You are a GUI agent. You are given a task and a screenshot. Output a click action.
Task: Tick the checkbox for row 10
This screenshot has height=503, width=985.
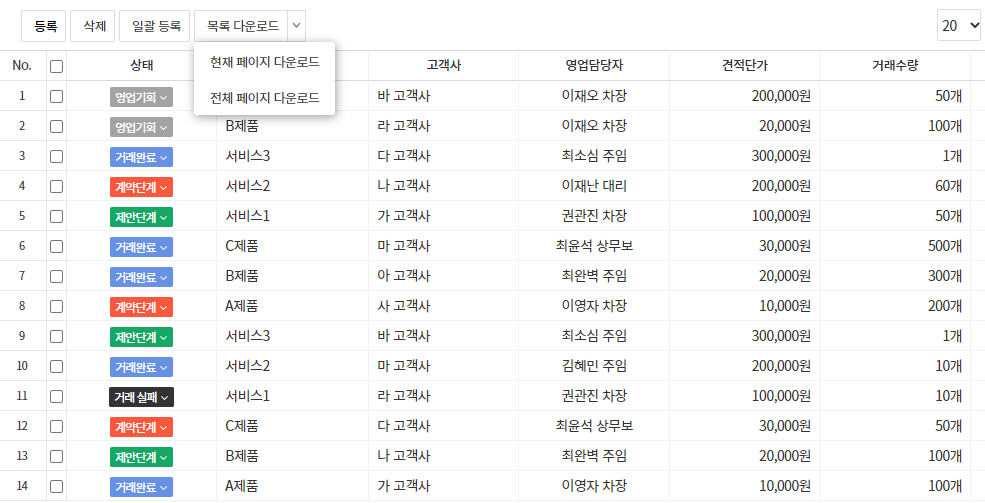click(x=57, y=366)
